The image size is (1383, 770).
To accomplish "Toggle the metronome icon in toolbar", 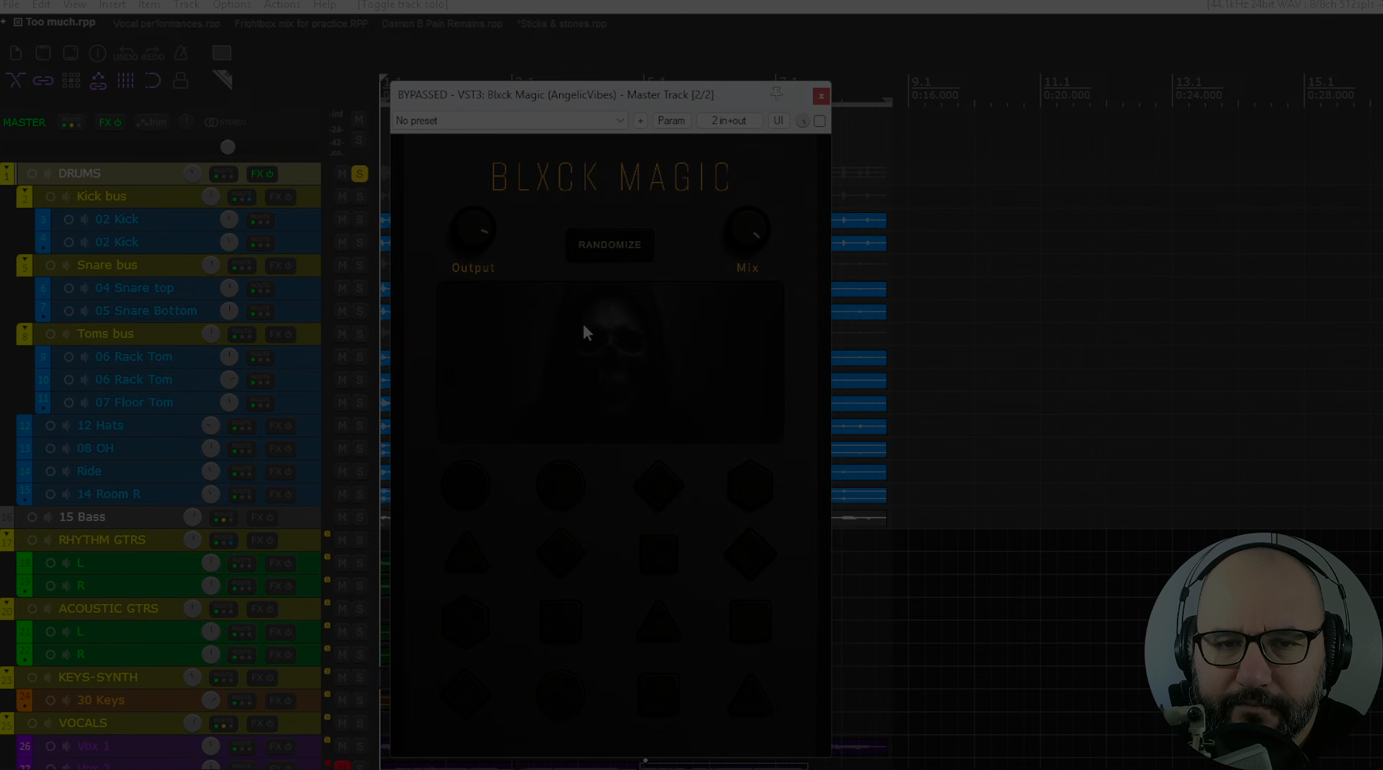I will click(x=181, y=53).
